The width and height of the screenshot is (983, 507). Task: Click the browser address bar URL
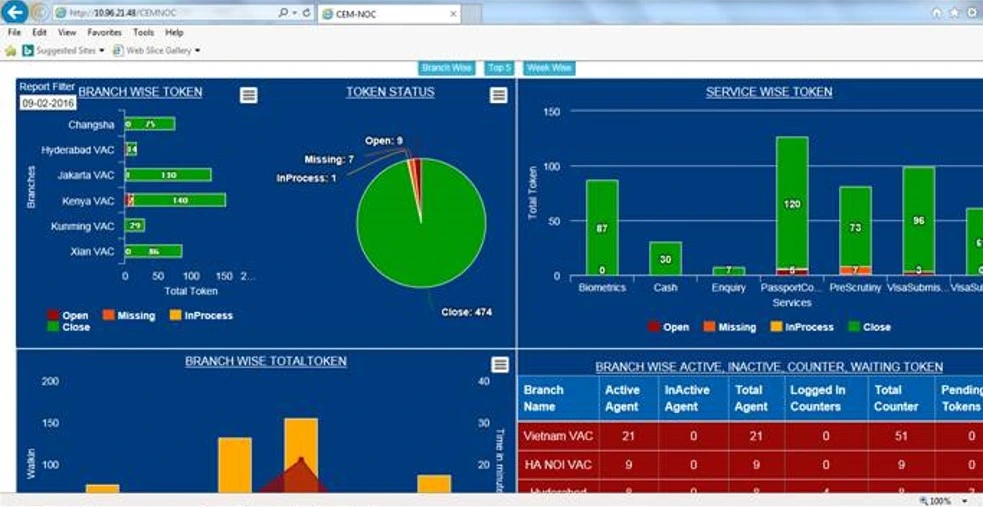[165, 13]
